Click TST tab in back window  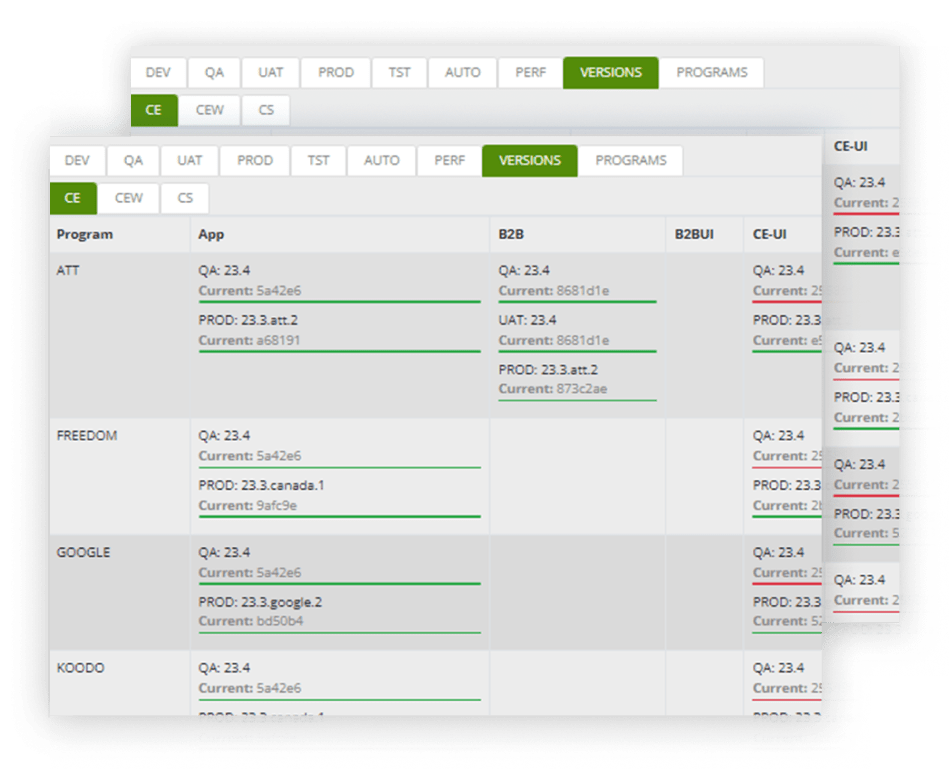click(x=399, y=73)
